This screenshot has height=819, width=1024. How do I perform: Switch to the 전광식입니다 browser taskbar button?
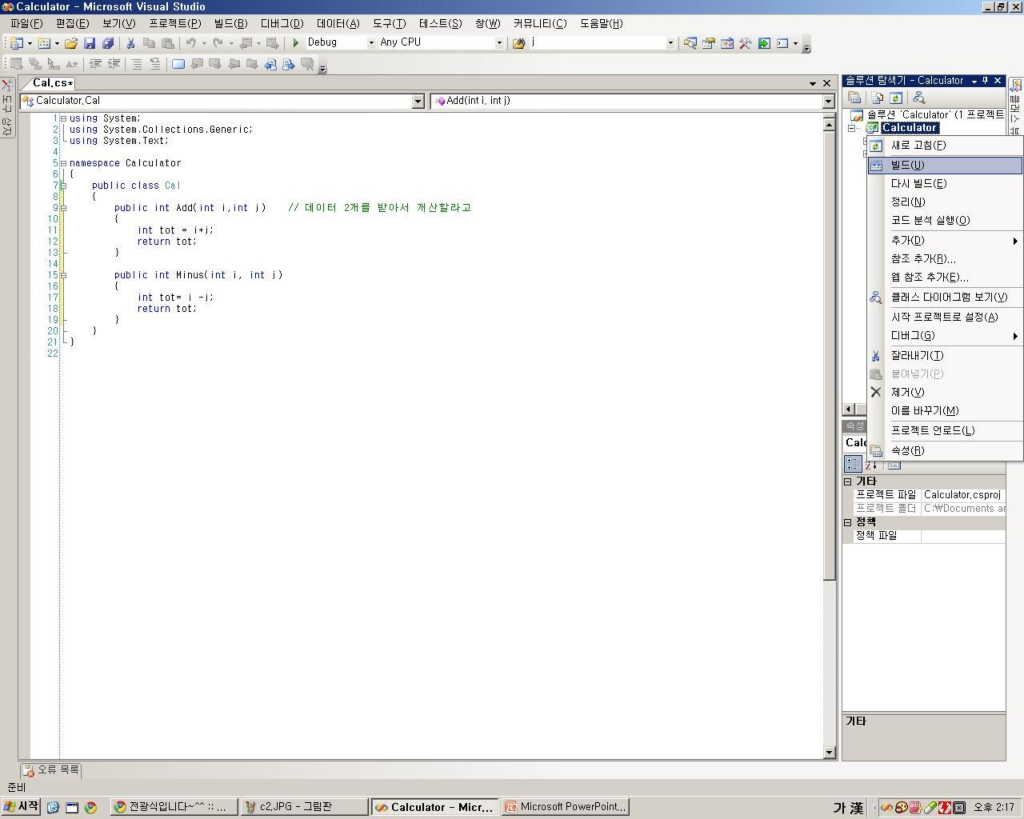[173, 807]
